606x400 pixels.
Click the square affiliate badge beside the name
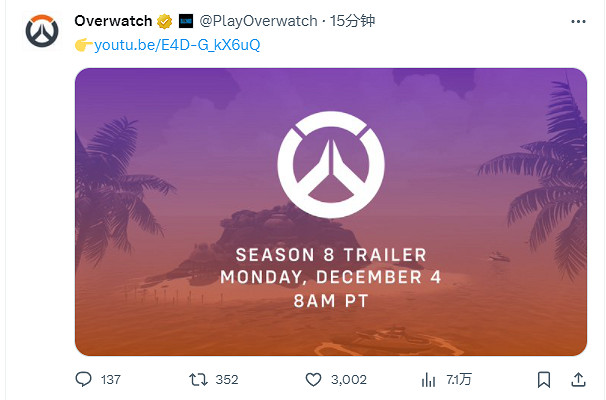coord(186,20)
